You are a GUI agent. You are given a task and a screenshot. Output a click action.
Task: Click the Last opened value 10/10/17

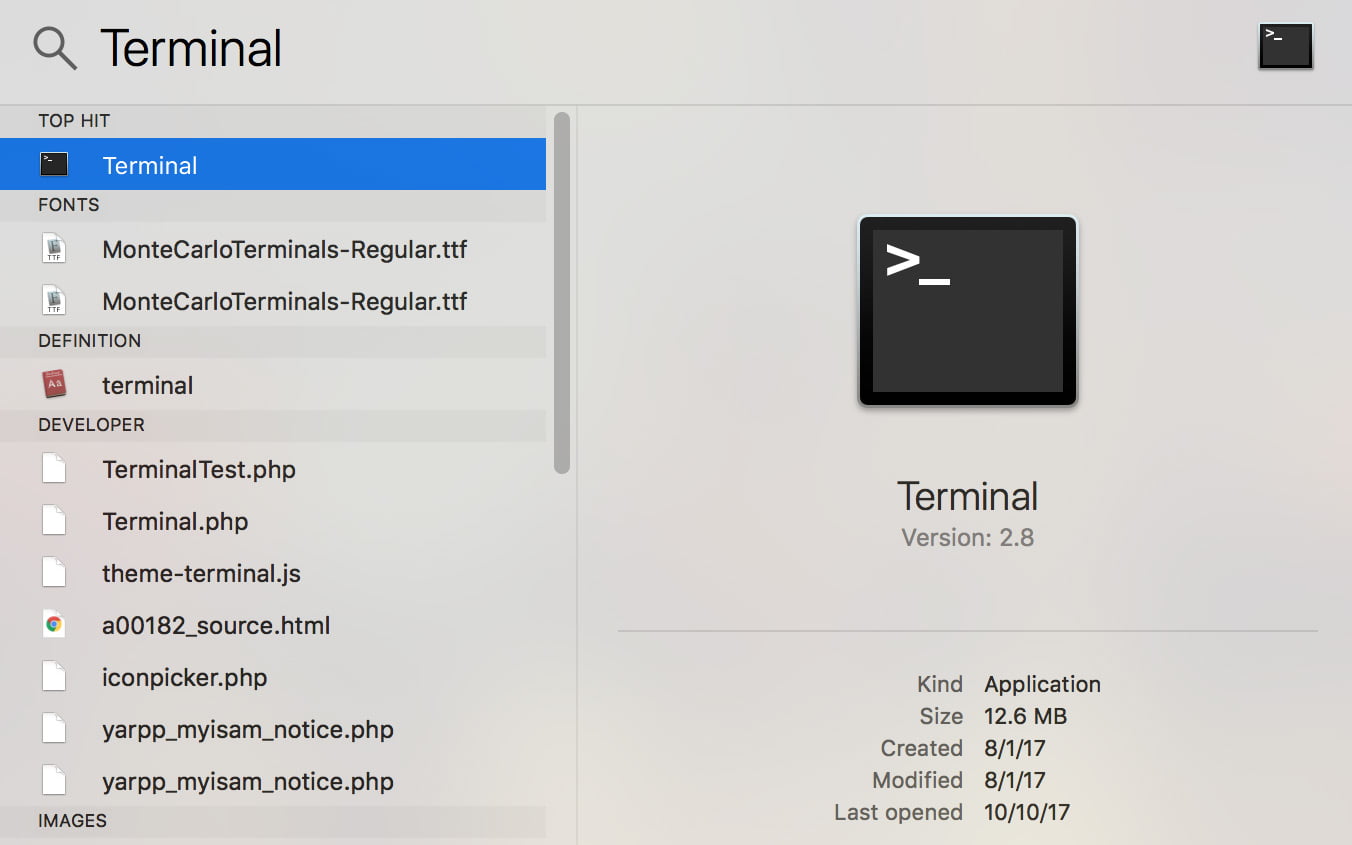pyautogui.click(x=1027, y=812)
